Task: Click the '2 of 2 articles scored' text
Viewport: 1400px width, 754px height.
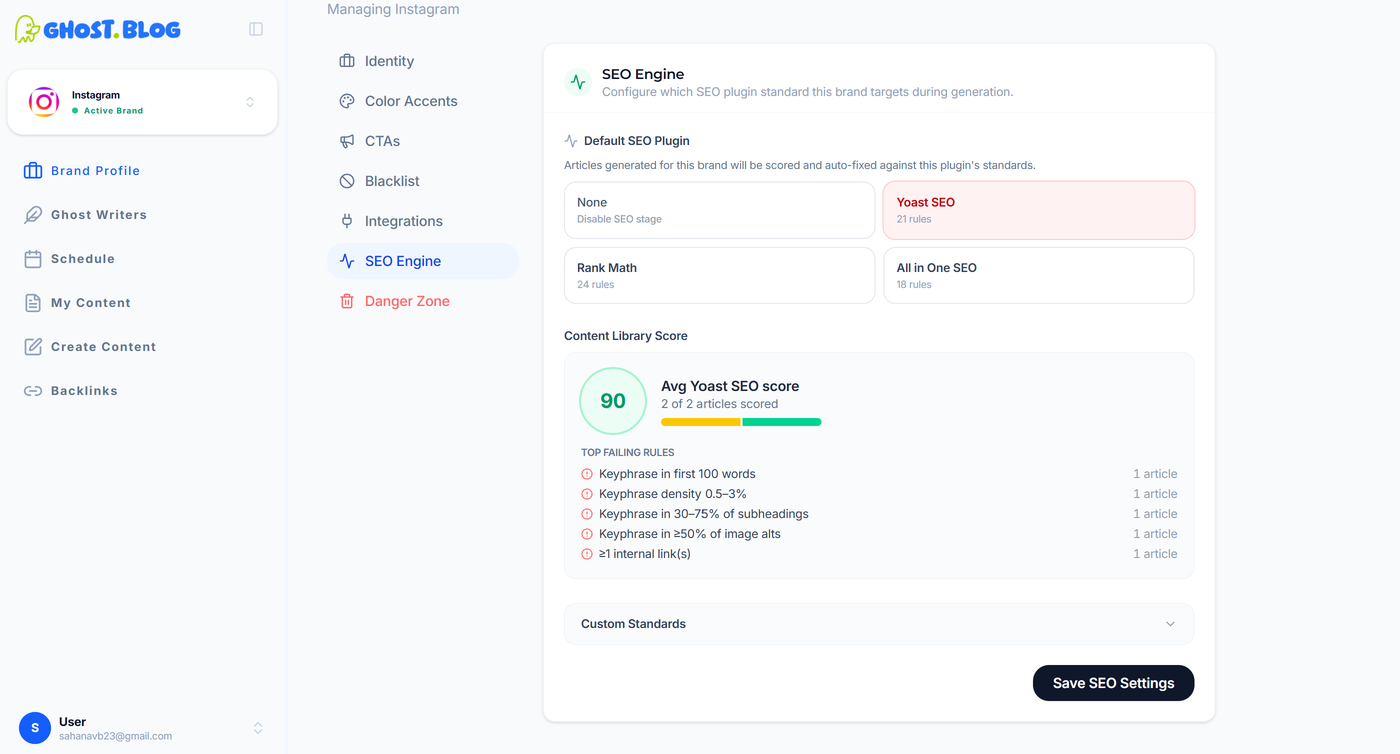Action: click(x=719, y=404)
